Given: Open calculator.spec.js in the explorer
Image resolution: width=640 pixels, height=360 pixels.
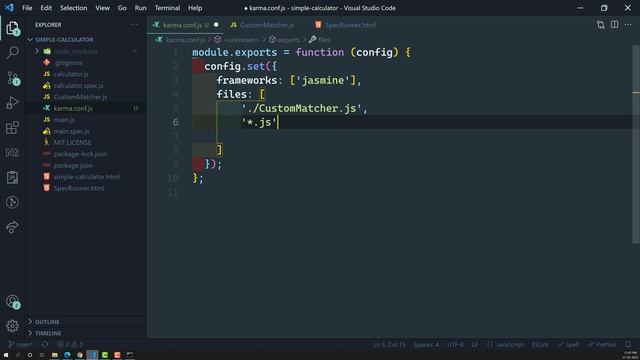Looking at the screenshot, I should coord(78,85).
